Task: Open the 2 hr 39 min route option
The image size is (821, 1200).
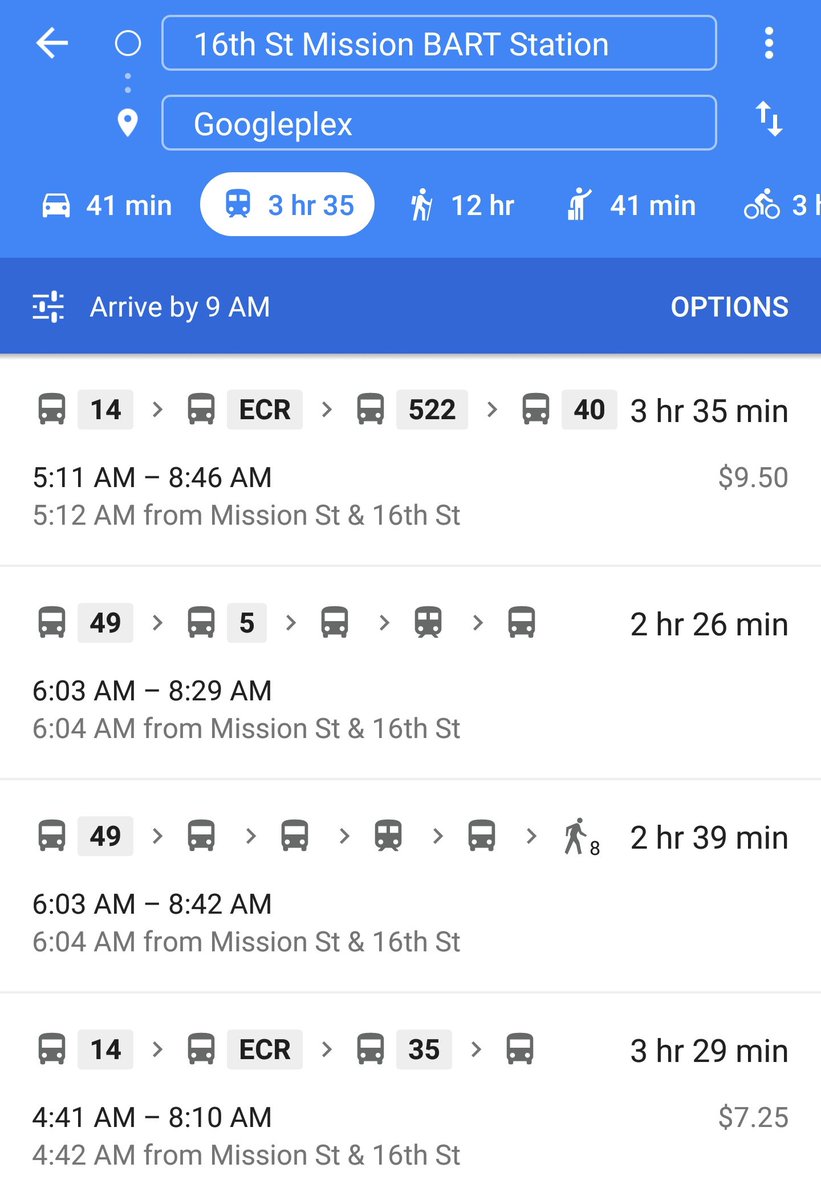Action: tap(410, 886)
